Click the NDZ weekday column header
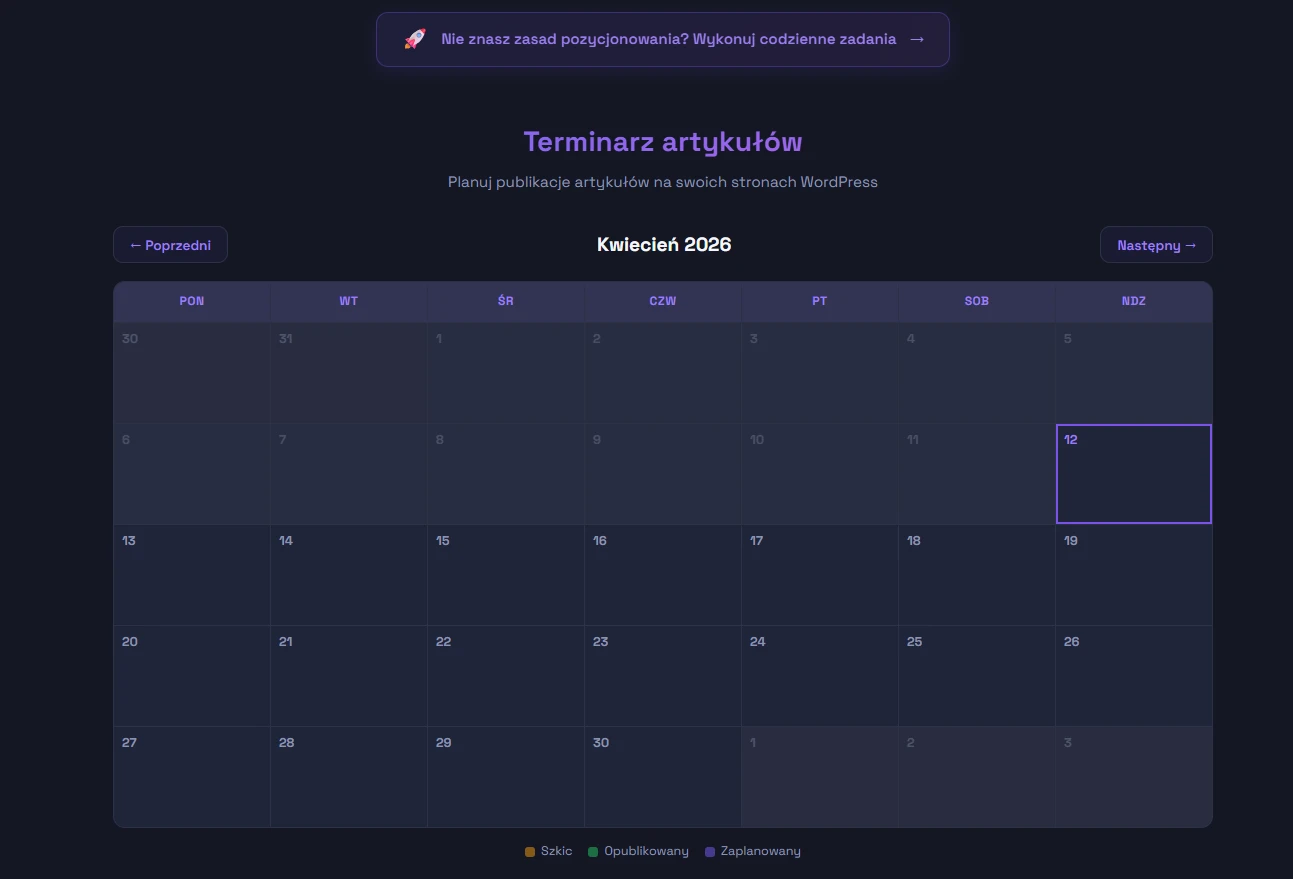 [1133, 301]
